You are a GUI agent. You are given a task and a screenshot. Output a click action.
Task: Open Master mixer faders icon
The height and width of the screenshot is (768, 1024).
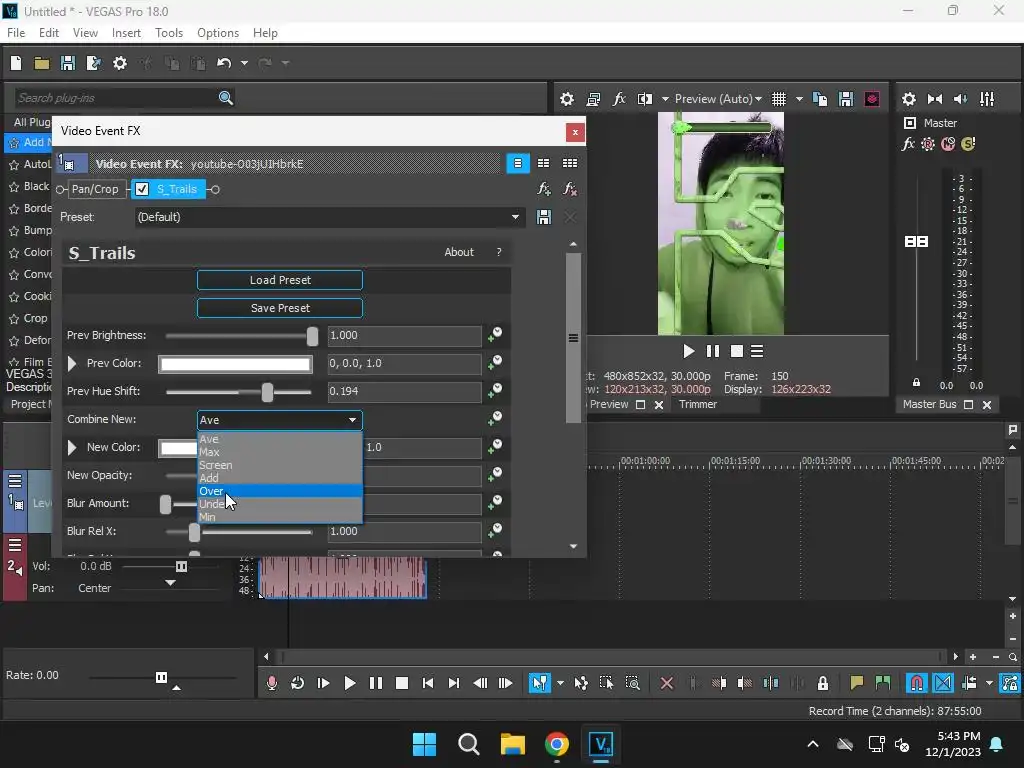tap(987, 99)
